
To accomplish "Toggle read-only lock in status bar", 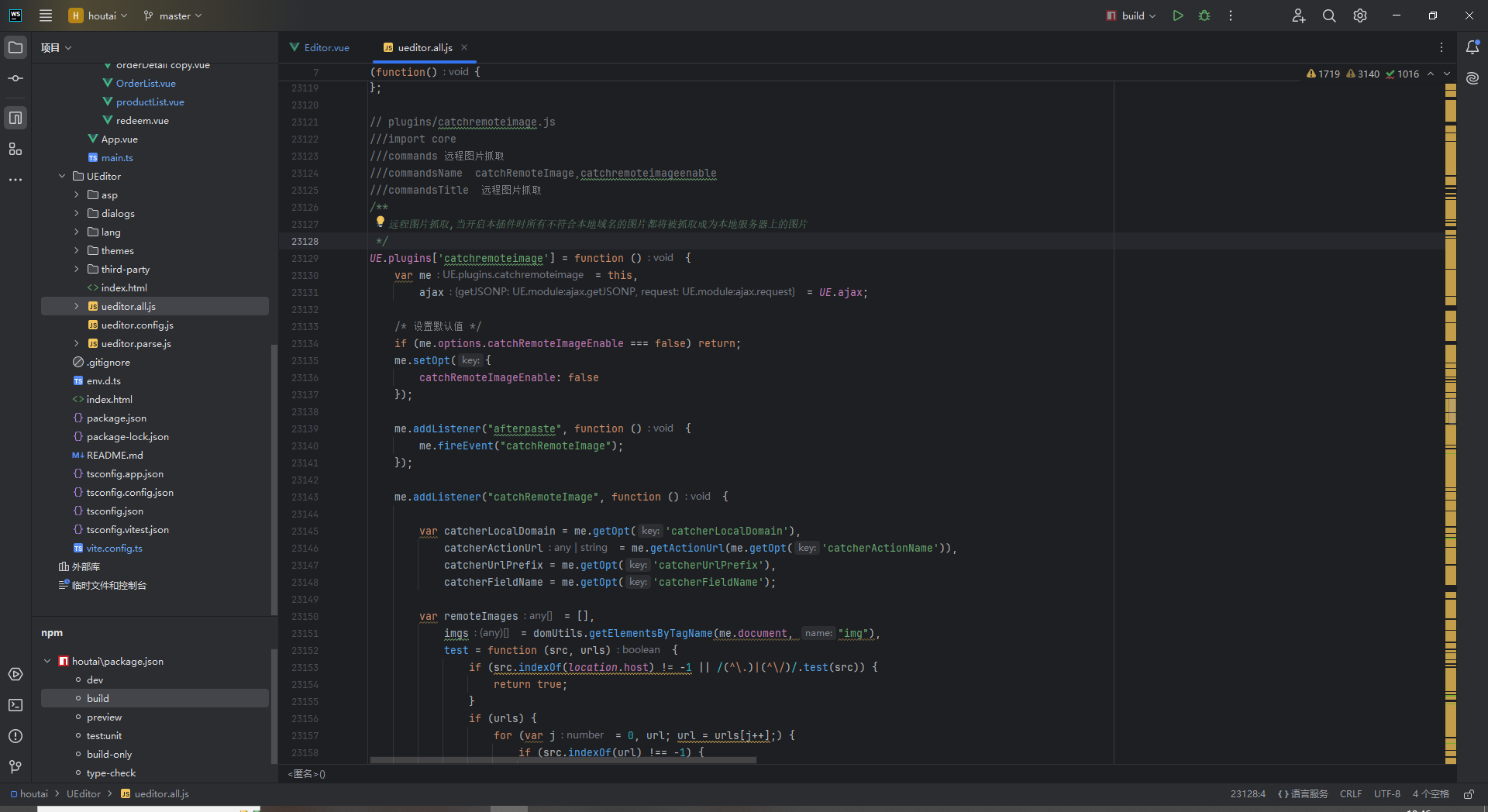I will pos(1469,794).
